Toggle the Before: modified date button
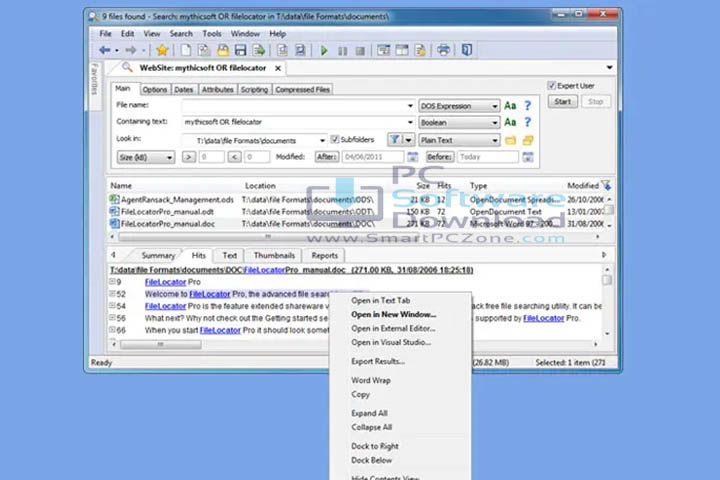720x480 pixels. coord(440,157)
